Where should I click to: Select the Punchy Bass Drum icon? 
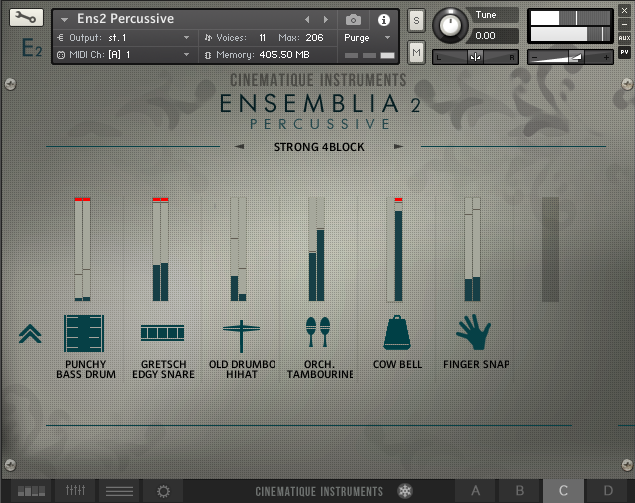point(84,333)
